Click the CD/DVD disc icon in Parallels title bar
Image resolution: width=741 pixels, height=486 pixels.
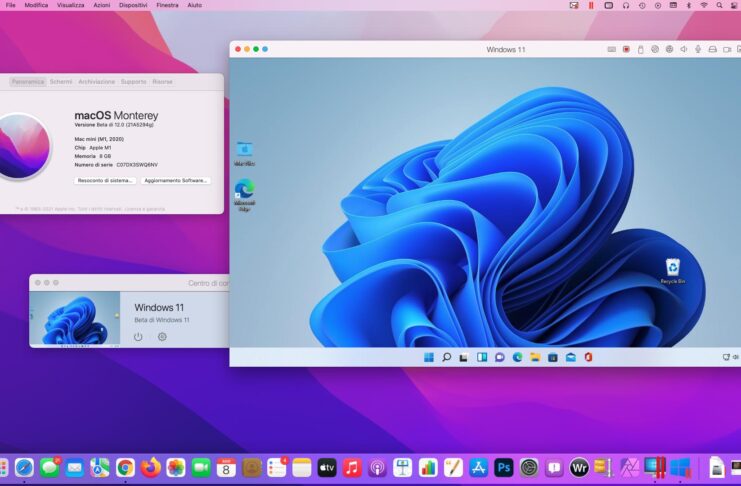(655, 49)
